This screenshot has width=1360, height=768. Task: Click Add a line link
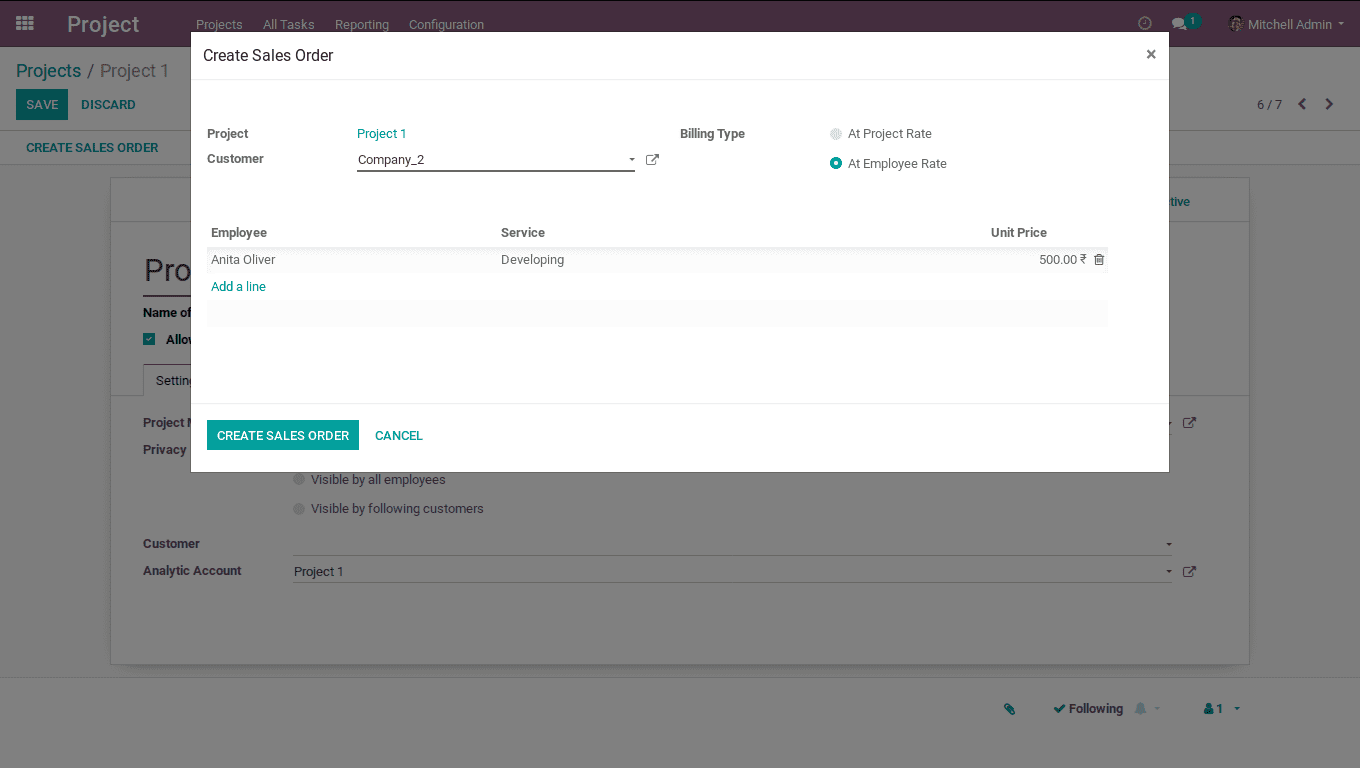[238, 287]
